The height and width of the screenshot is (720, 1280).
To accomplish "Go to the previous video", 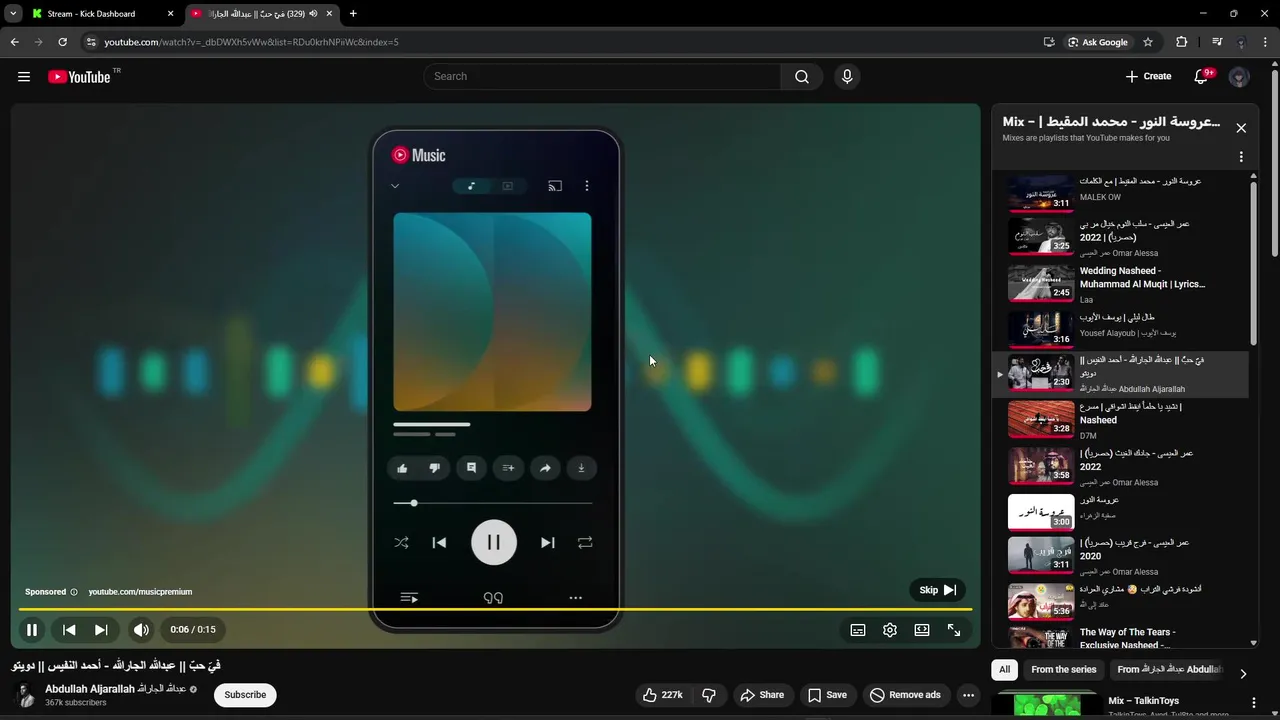I will (x=69, y=630).
